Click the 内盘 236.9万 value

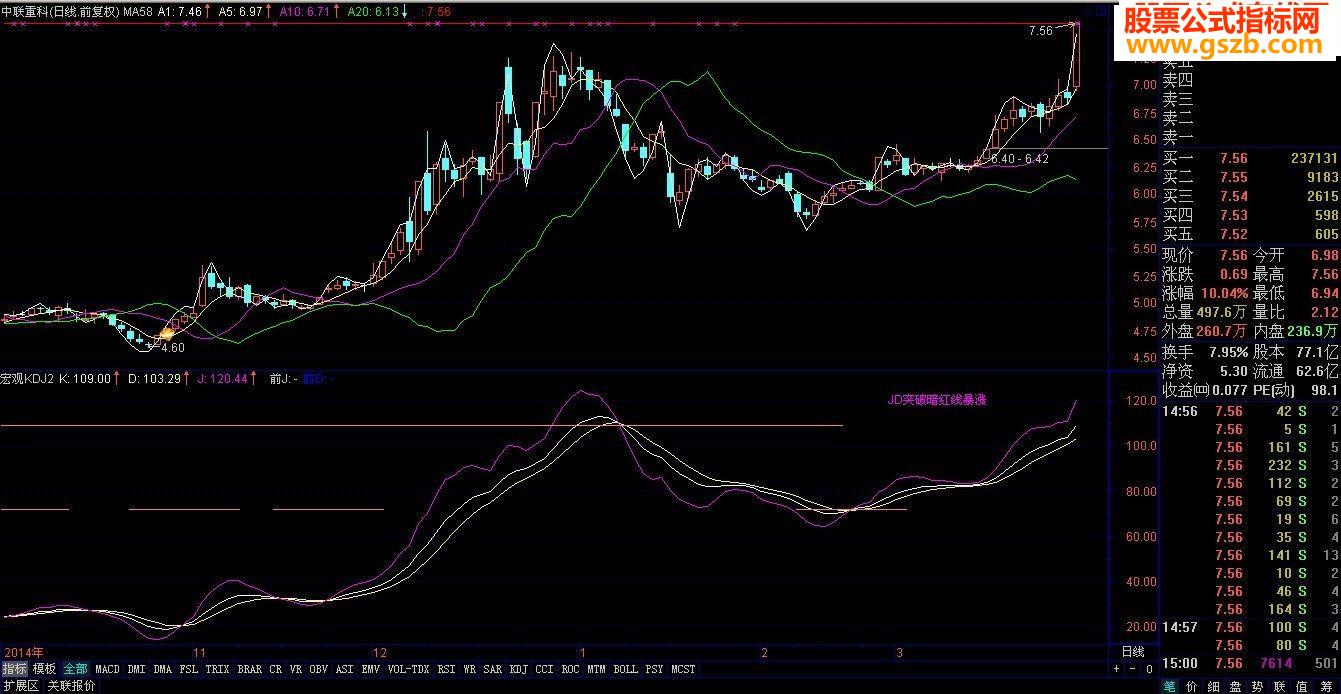1313,331
